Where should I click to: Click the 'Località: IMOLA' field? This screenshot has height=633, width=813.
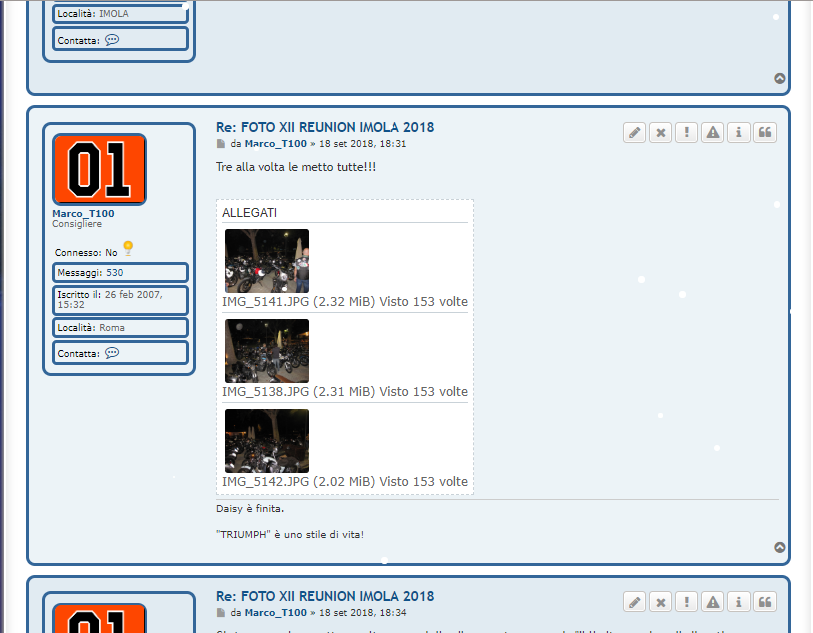click(x=120, y=14)
